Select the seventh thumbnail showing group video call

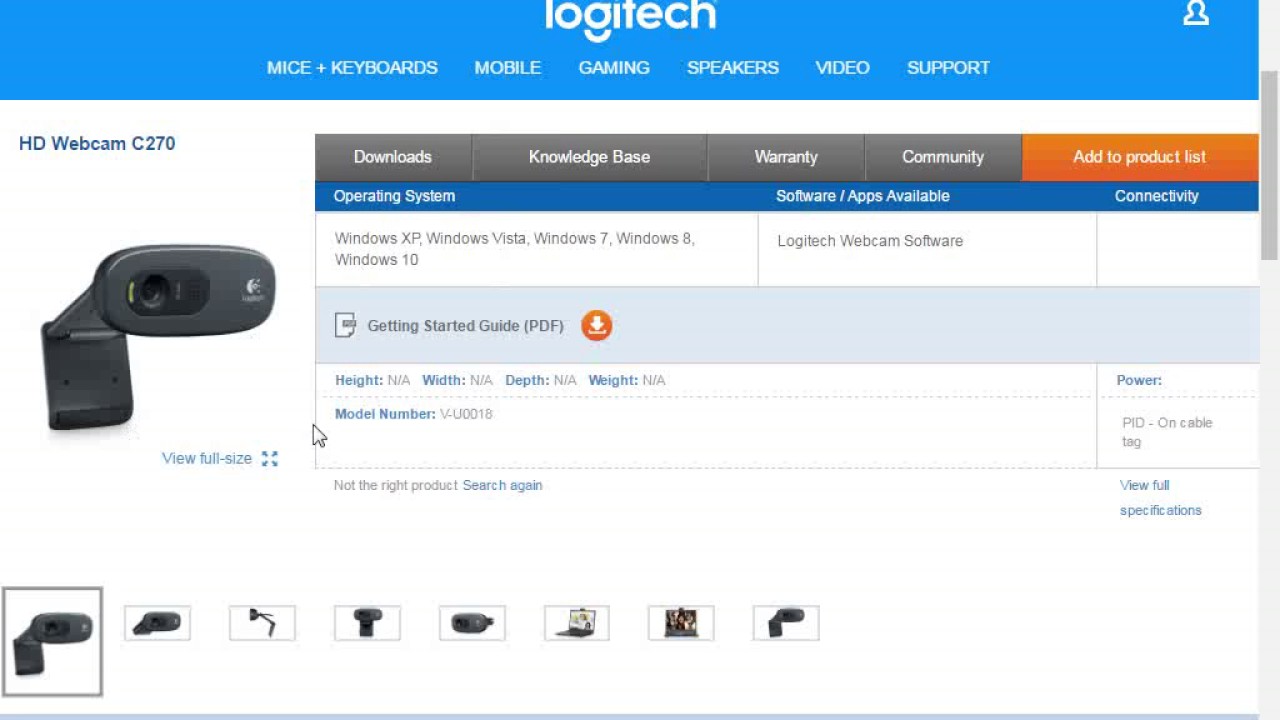coord(681,623)
